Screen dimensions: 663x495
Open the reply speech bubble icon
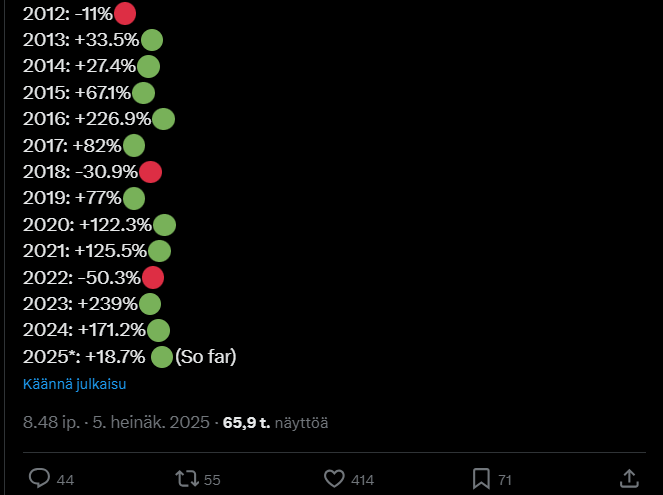pos(39,479)
